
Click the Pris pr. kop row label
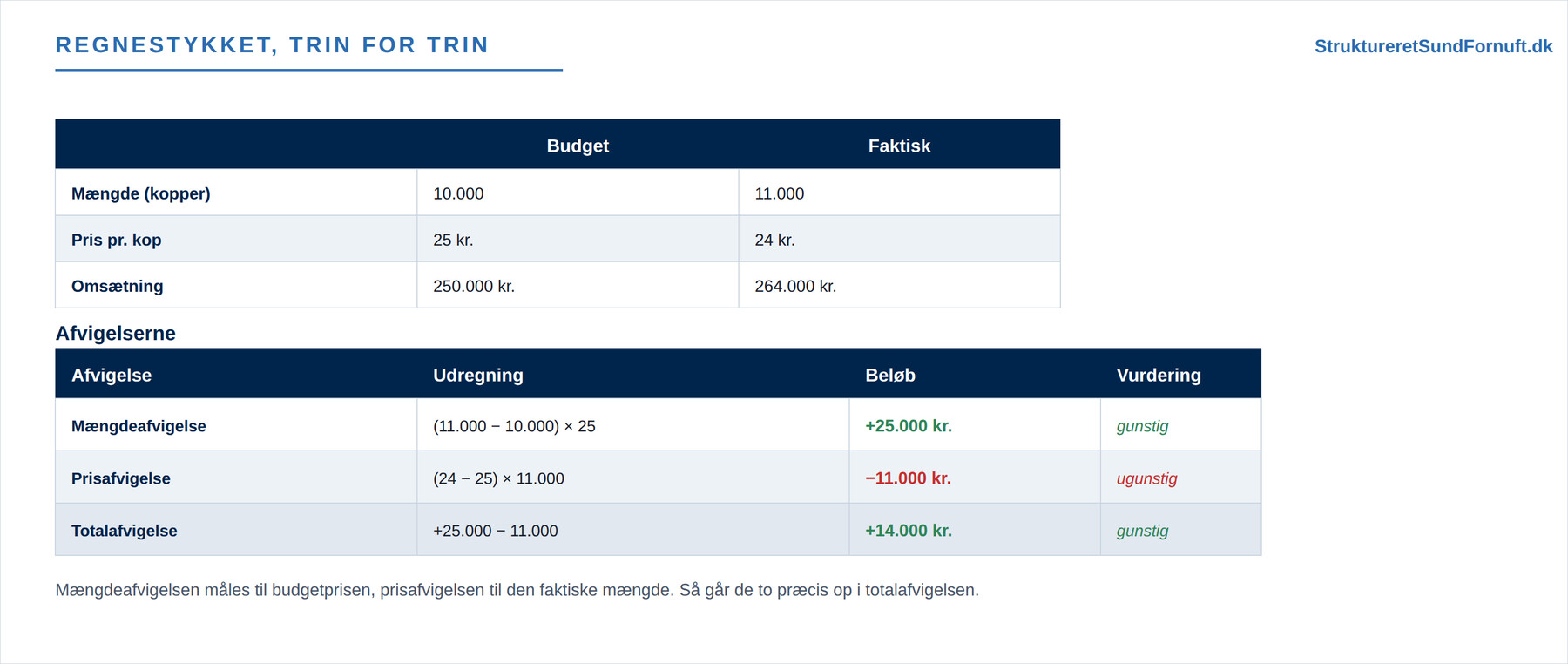tap(117, 240)
